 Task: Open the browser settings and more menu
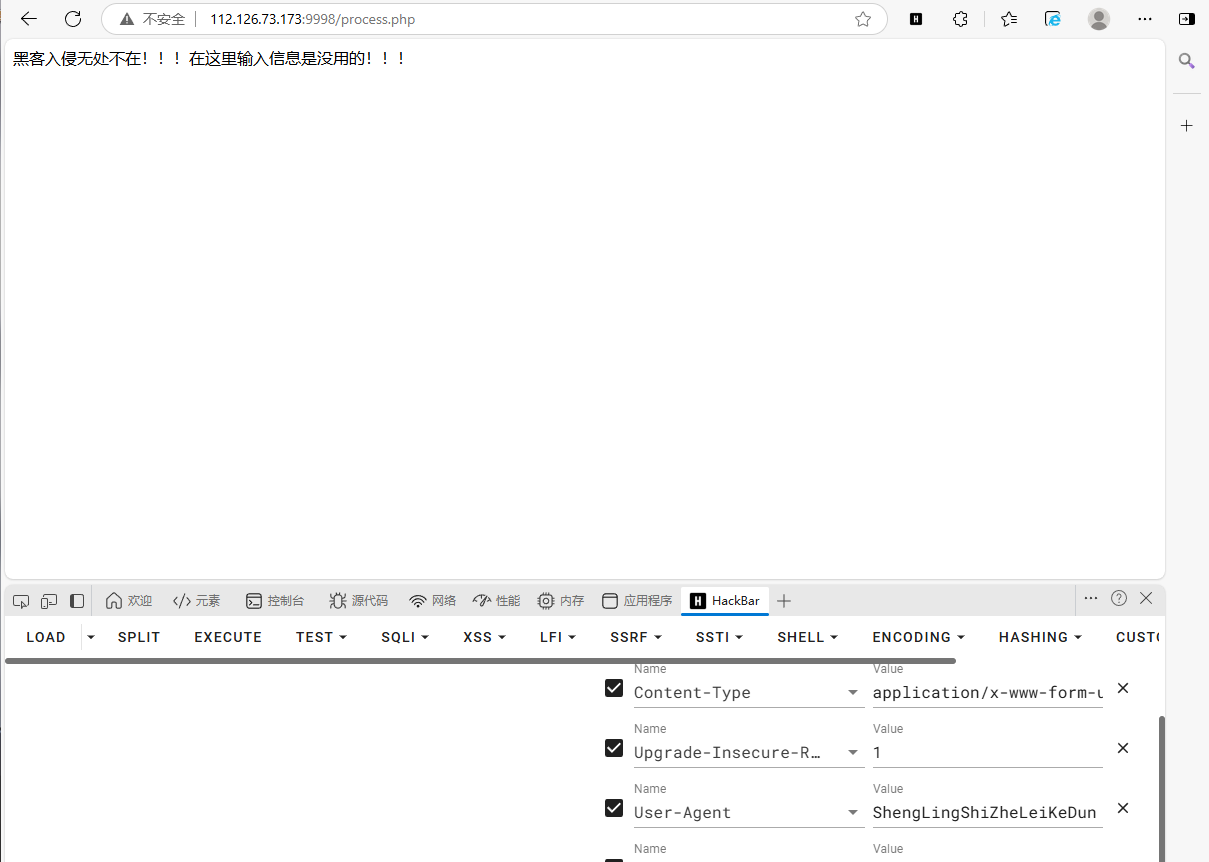pos(1145,19)
